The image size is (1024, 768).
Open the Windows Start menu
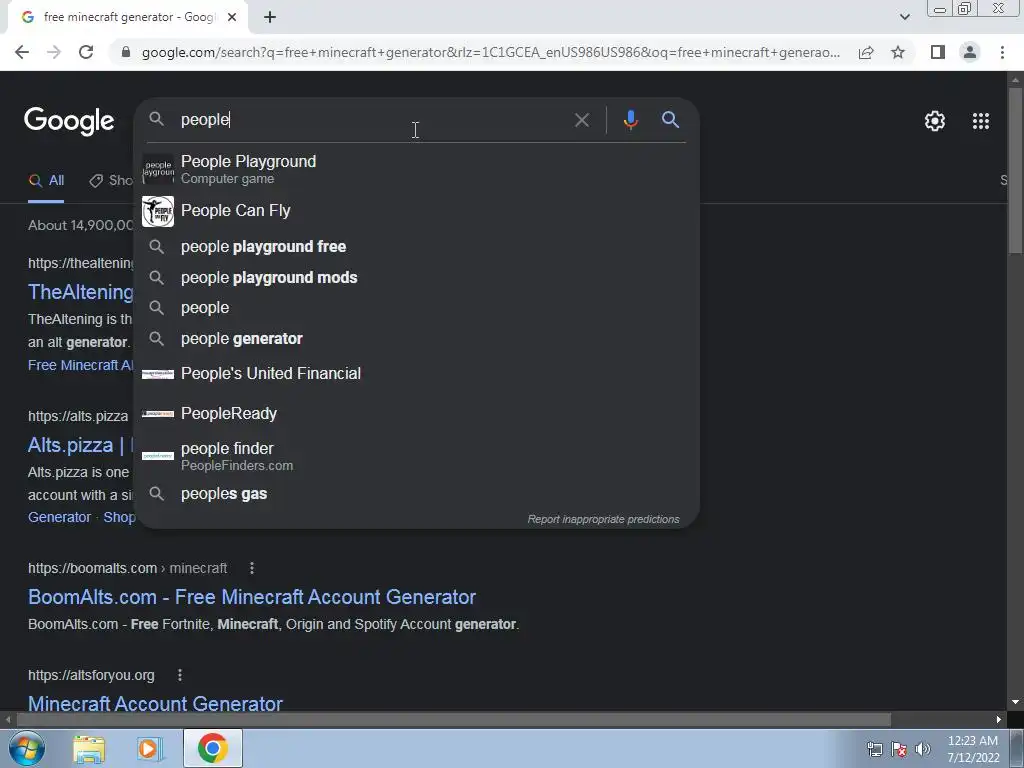(26, 748)
